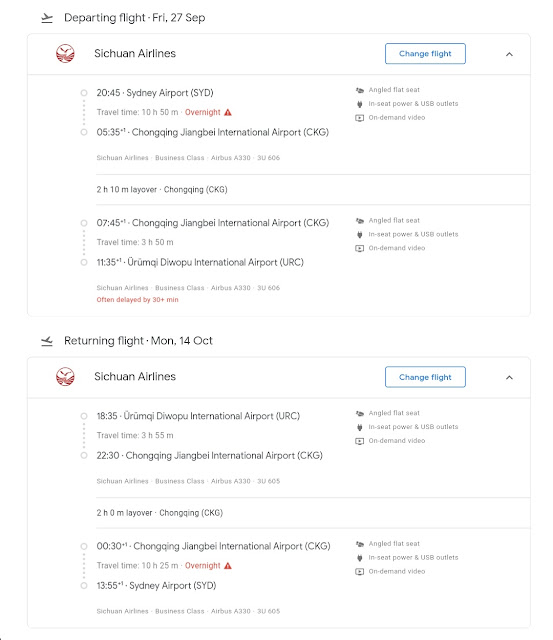553x640 pixels.
Task: Collapse the departing flight details chevron
Action: (509, 54)
